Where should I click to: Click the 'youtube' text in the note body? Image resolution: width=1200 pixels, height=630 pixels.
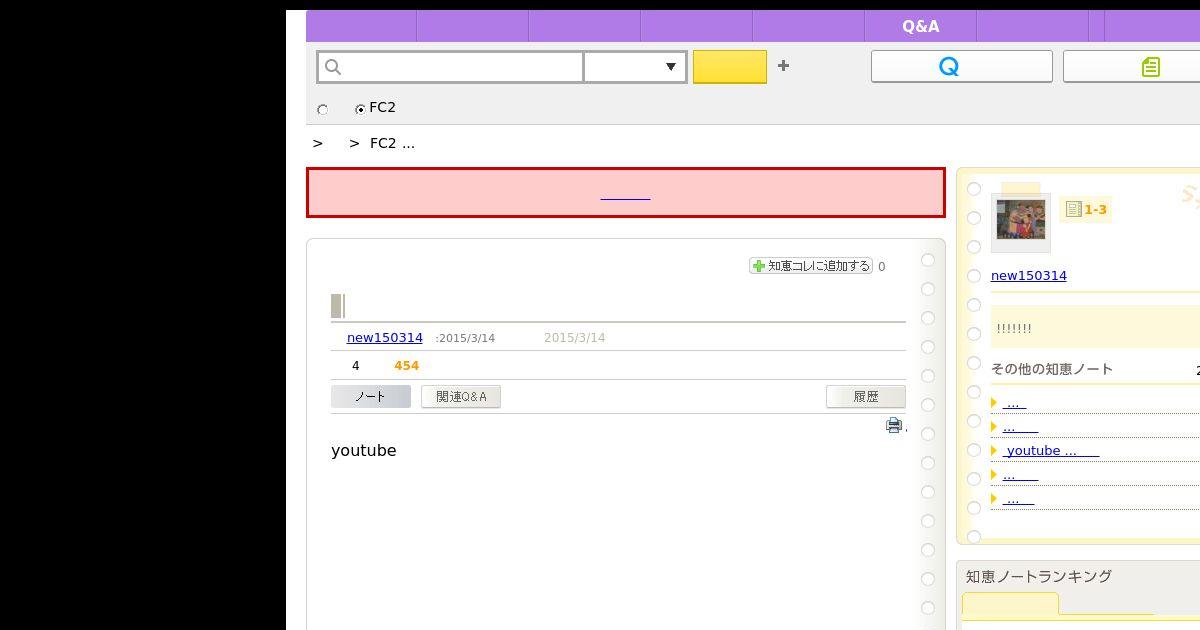(x=364, y=451)
